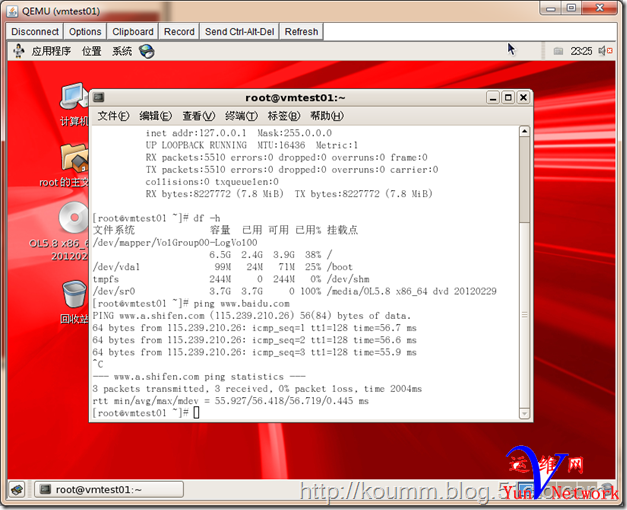Click the volume speaker icon in panel
Screen dimensions: 627x510
[x=605, y=51]
